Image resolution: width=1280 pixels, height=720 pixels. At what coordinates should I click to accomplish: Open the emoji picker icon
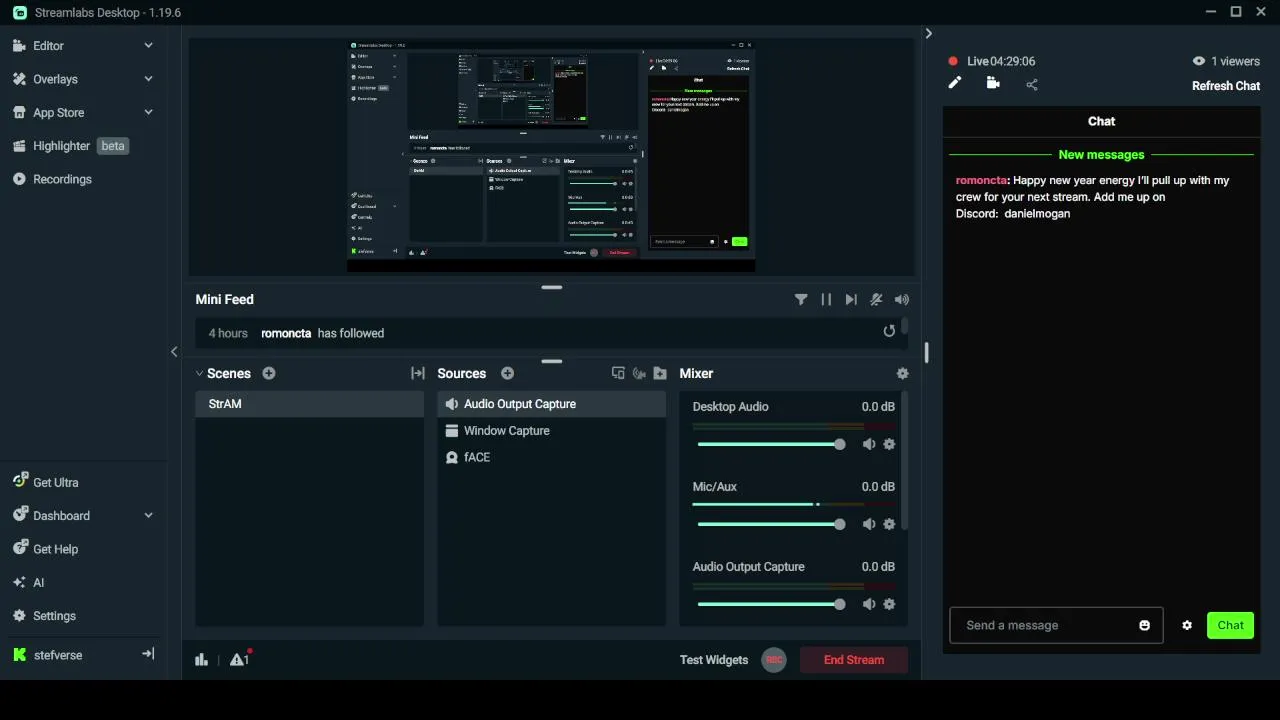click(1144, 625)
